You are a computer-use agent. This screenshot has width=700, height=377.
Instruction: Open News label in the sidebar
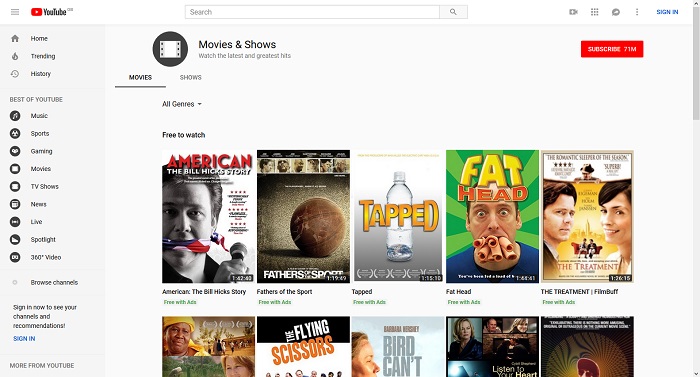click(38, 204)
